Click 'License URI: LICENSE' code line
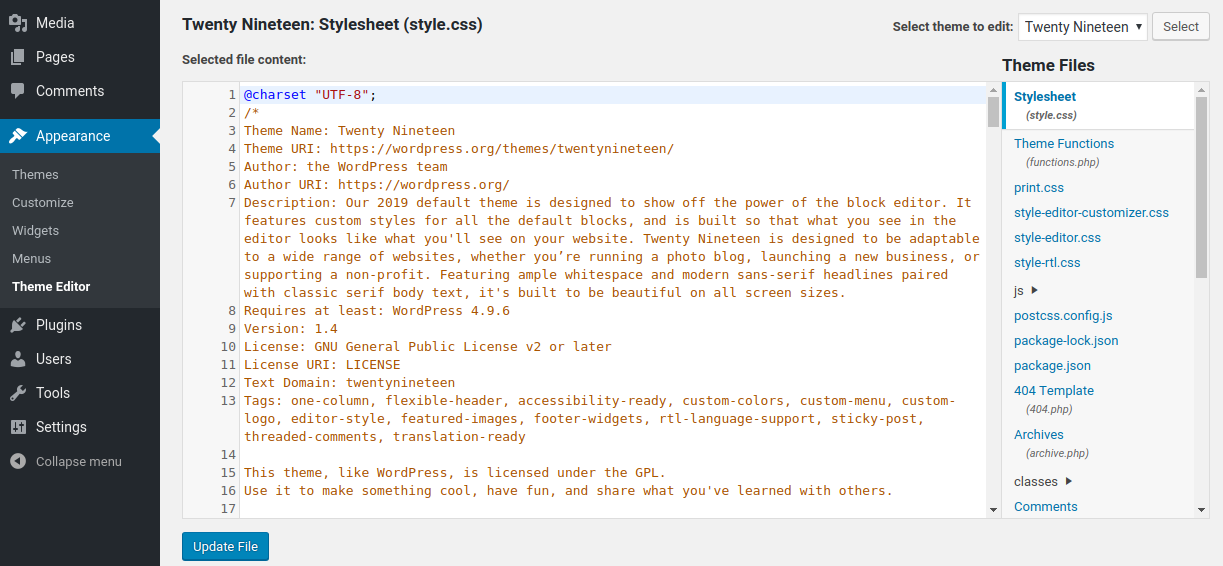This screenshot has width=1223, height=566. tap(322, 365)
